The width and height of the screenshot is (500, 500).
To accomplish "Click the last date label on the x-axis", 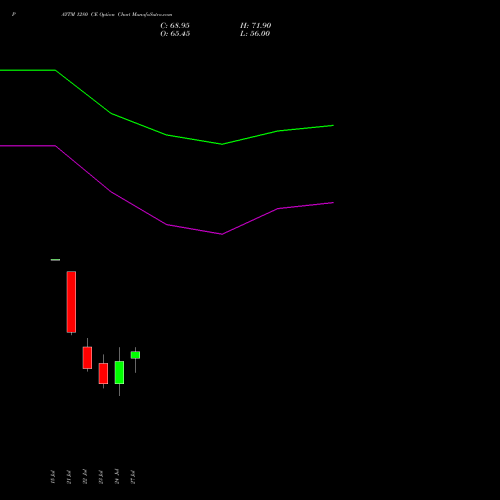I will click(x=133, y=477).
